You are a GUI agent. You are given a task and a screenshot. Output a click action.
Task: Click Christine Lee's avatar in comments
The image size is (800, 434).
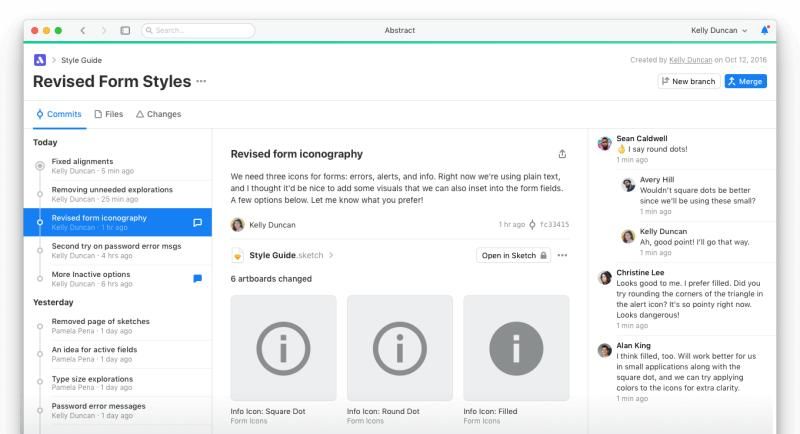point(605,278)
